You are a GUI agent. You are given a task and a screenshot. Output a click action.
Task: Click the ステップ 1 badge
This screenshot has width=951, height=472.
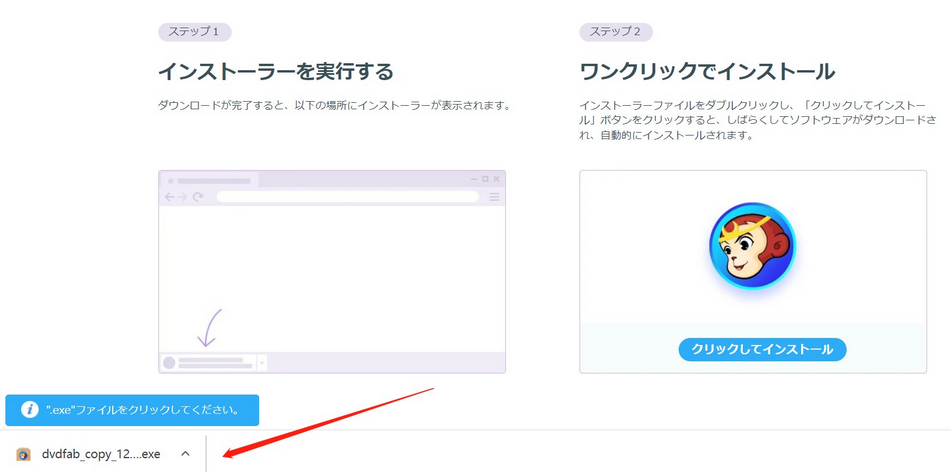195,32
